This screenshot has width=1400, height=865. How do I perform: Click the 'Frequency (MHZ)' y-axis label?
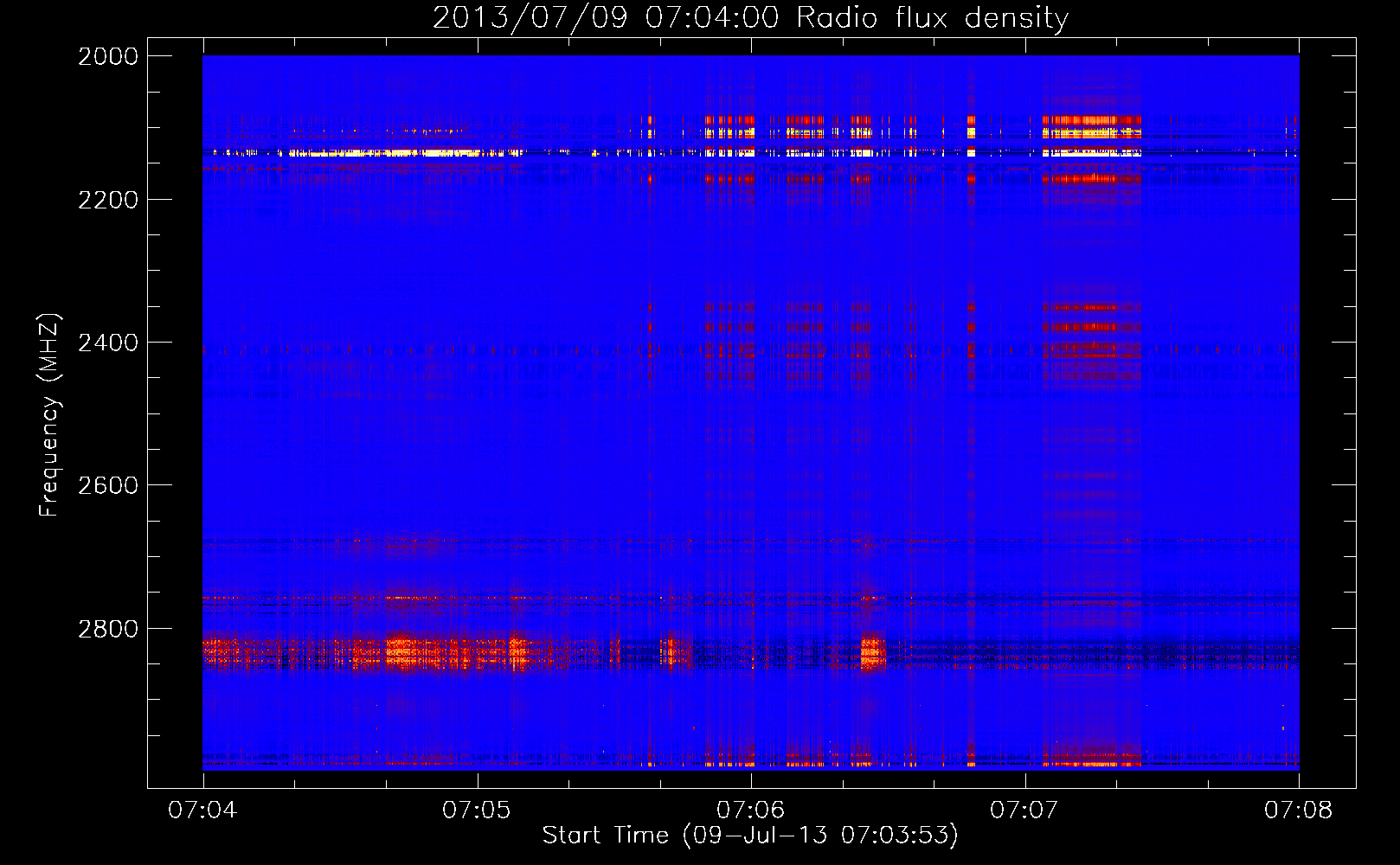pos(49,415)
